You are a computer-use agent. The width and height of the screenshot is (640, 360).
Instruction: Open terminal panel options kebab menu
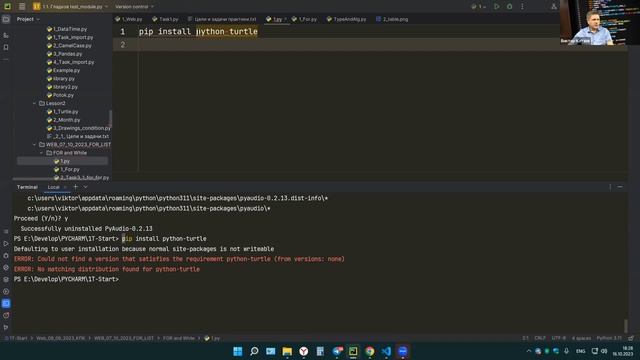[x=610, y=187]
